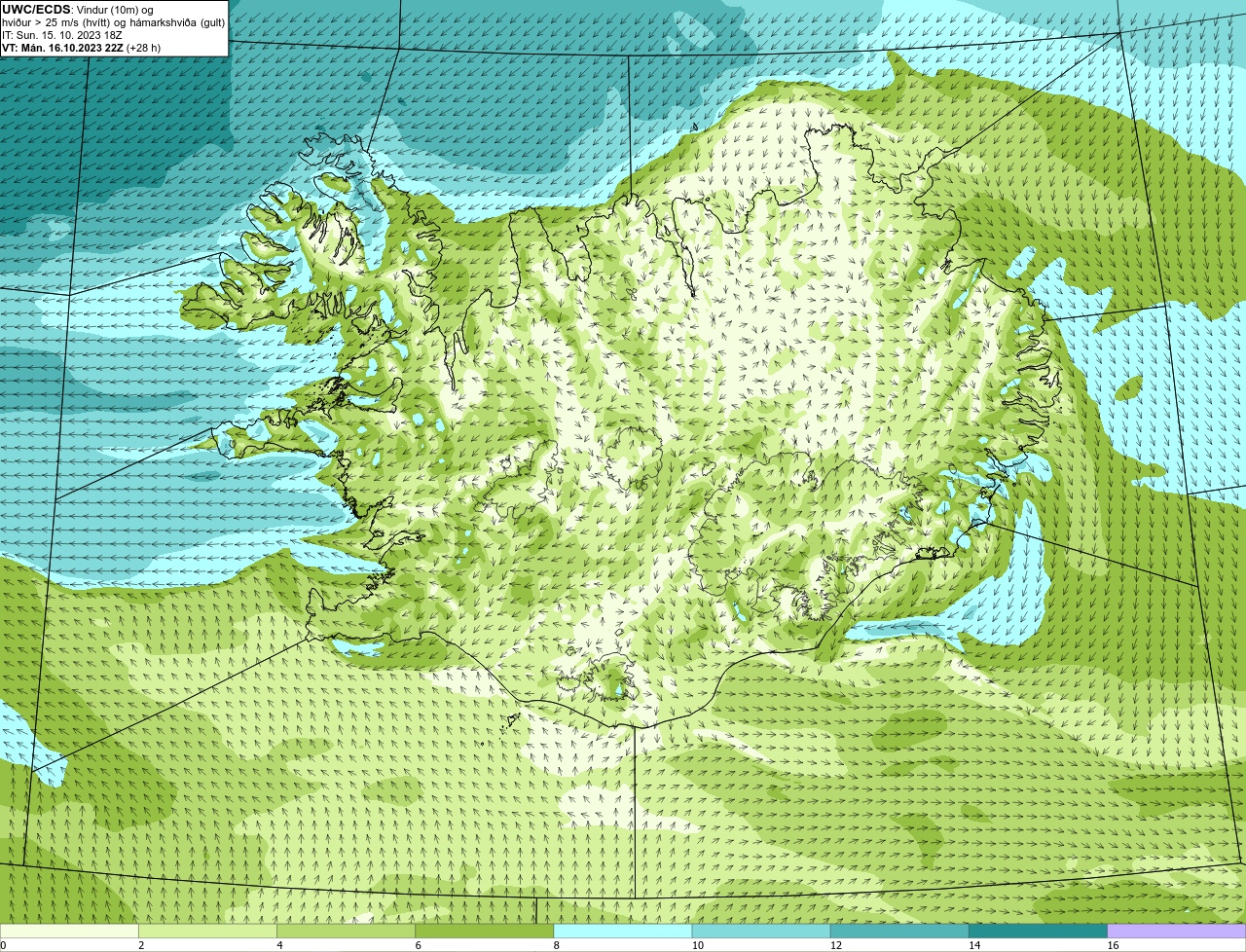Click the pale cyan 8–10 m/s legend swatch
This screenshot has width=1246, height=952.
point(622,932)
